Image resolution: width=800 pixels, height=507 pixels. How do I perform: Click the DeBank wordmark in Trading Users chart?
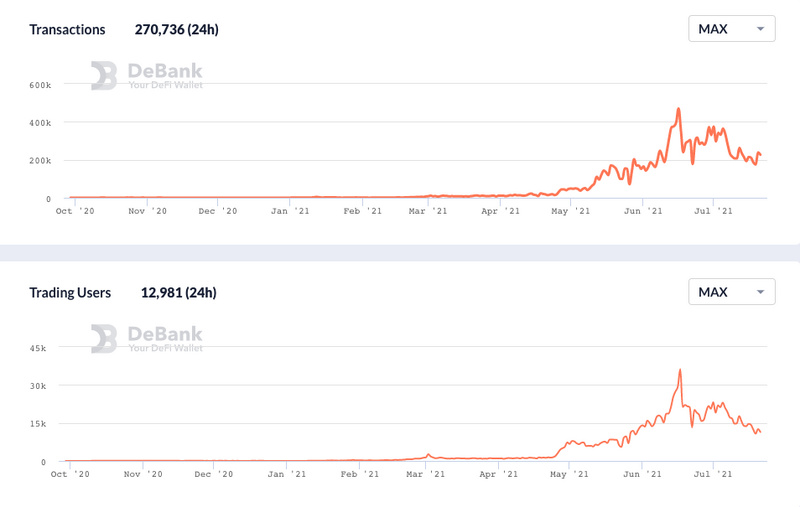click(x=165, y=333)
